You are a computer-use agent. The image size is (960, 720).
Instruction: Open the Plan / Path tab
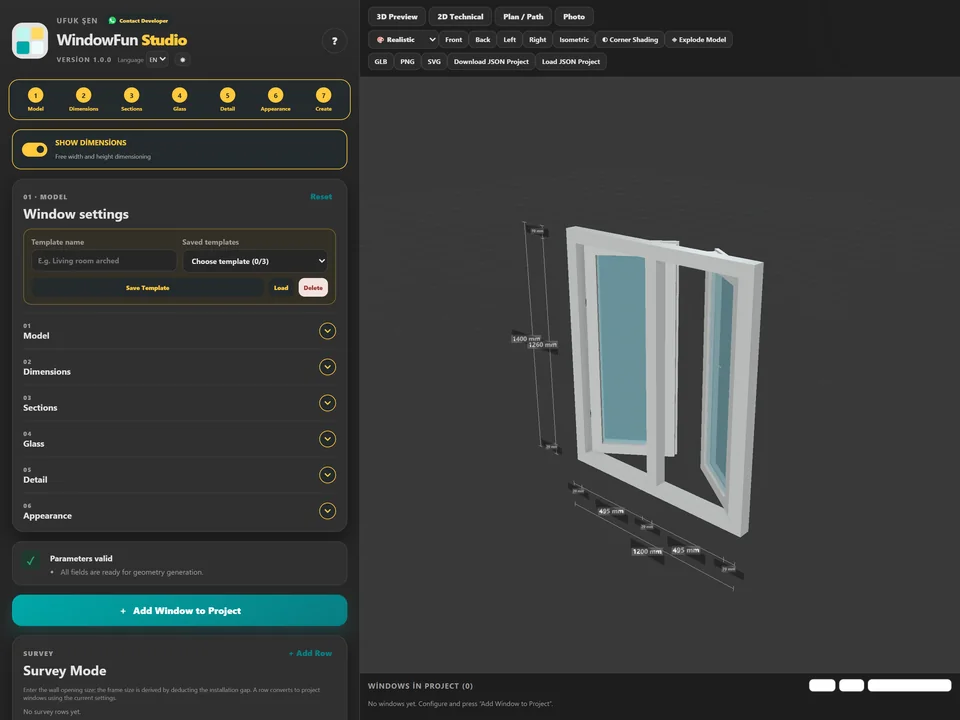click(523, 17)
